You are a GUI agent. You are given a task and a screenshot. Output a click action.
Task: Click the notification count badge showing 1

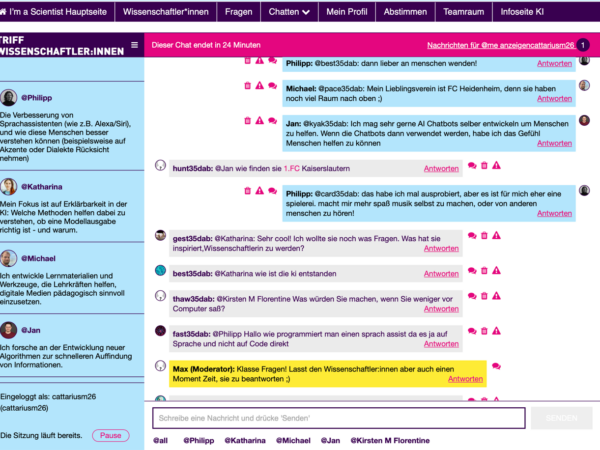583,45
